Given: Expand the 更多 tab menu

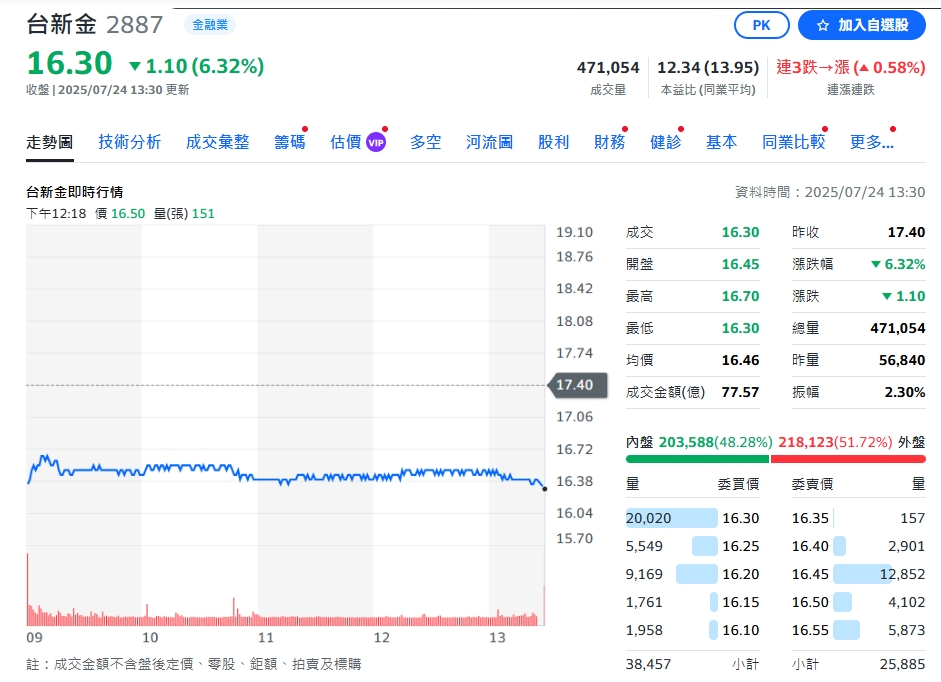Looking at the screenshot, I should (x=871, y=142).
